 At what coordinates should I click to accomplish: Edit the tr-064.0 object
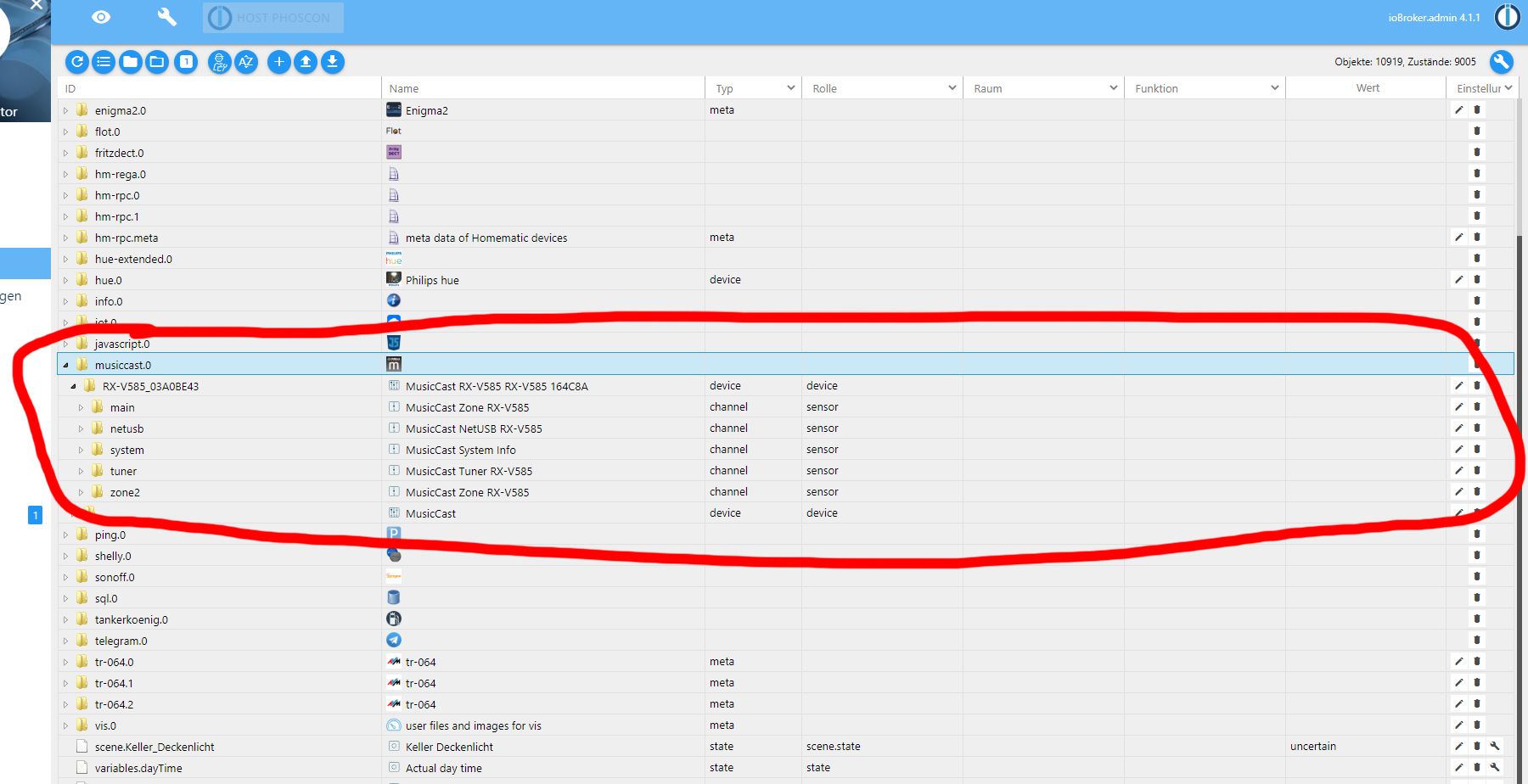point(1459,661)
